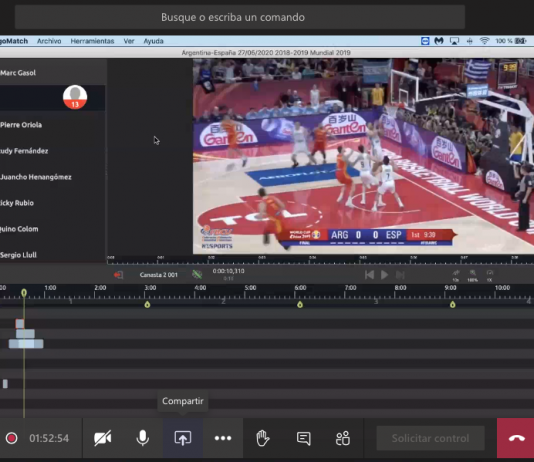Click the player 13 avatar
Image resolution: width=534 pixels, height=462 pixels.
75,97
